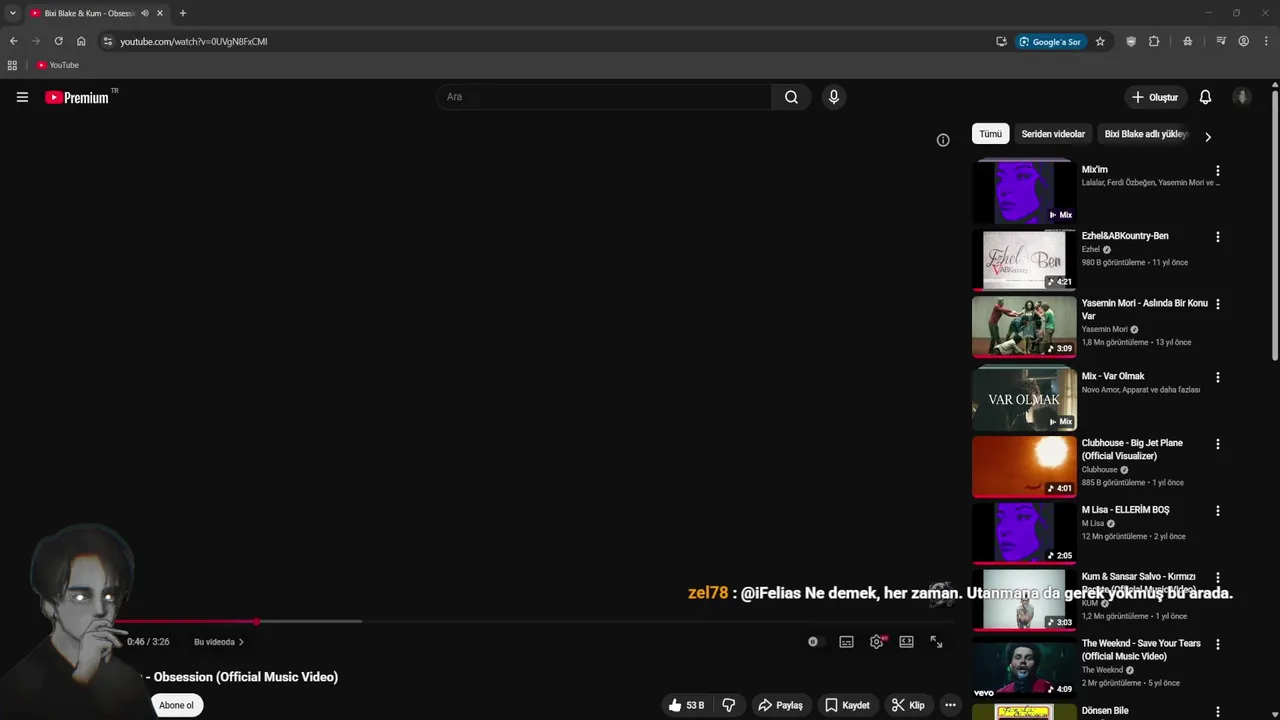Open the browser extensions puzzle icon
1280x720 pixels.
(x=1154, y=41)
